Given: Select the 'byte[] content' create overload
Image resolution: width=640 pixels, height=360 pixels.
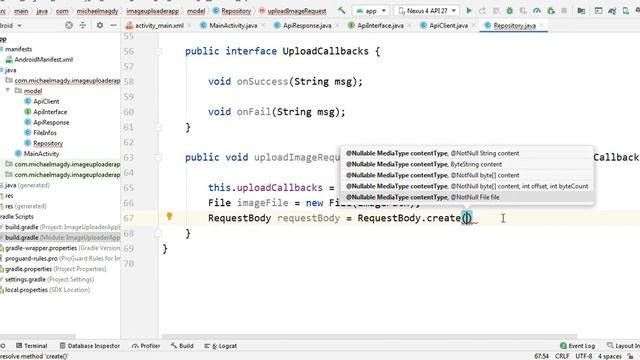Looking at the screenshot, I should tap(467, 175).
